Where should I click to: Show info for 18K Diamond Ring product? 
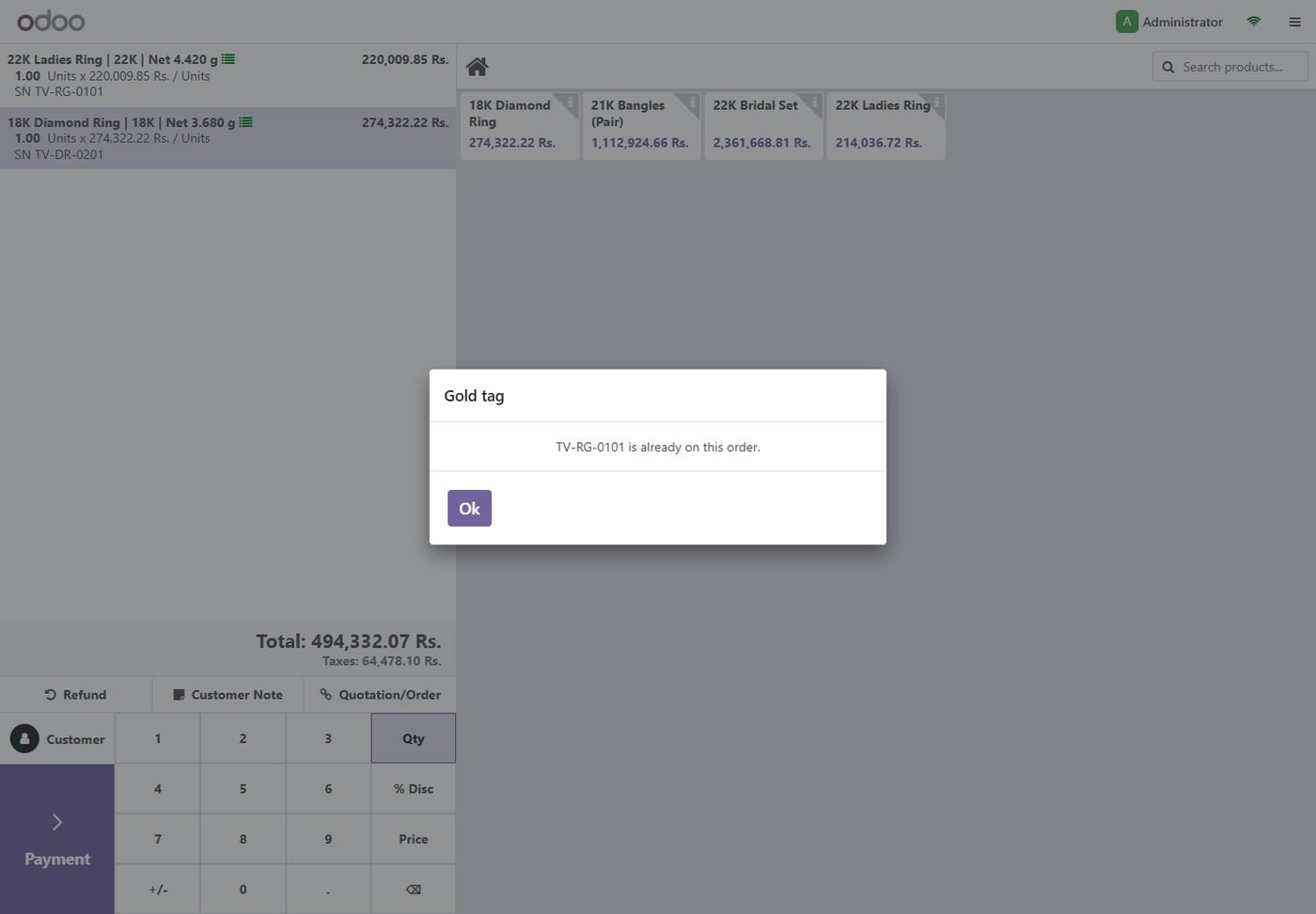click(x=570, y=102)
